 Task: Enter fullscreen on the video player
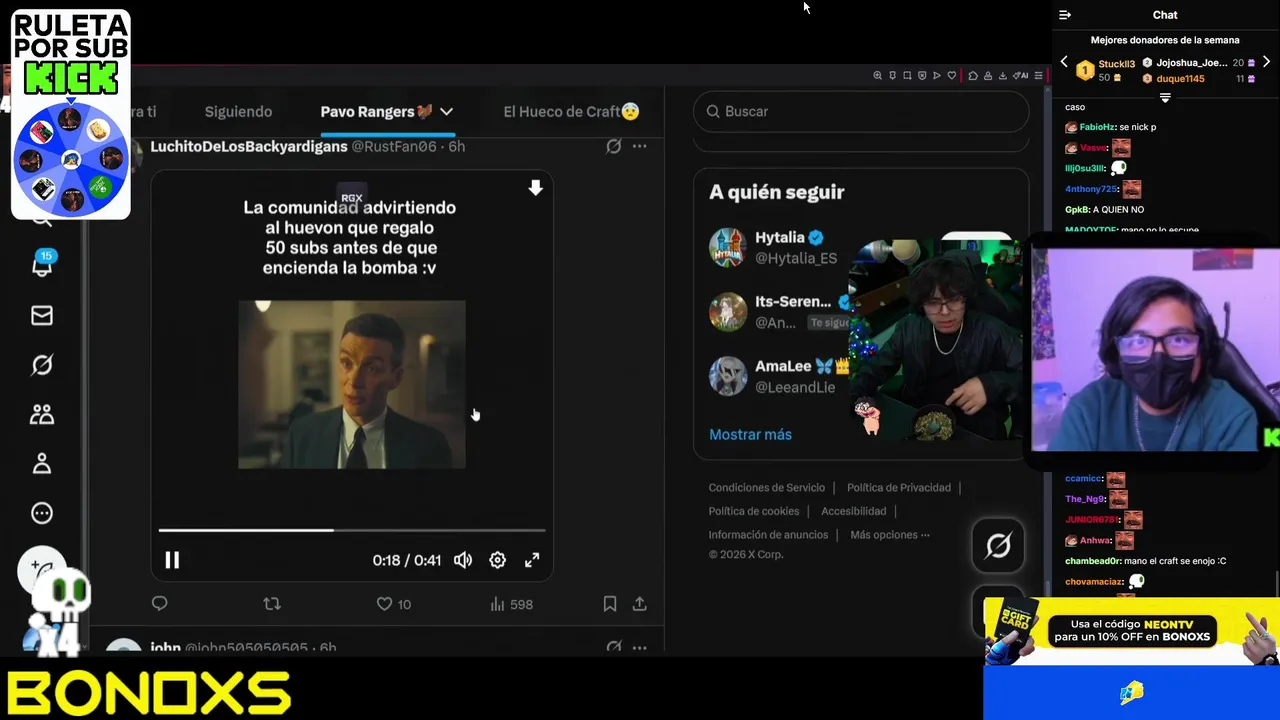point(532,560)
